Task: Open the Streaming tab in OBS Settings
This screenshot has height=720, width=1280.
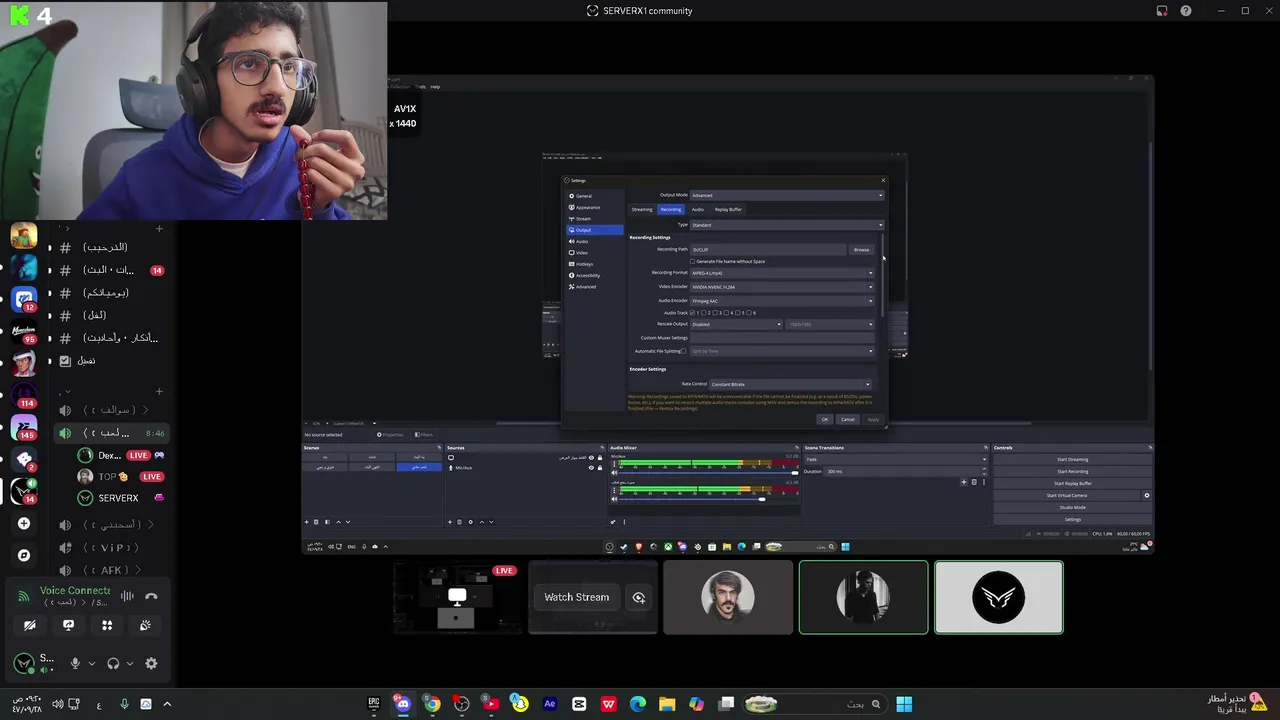Action: 642,209
